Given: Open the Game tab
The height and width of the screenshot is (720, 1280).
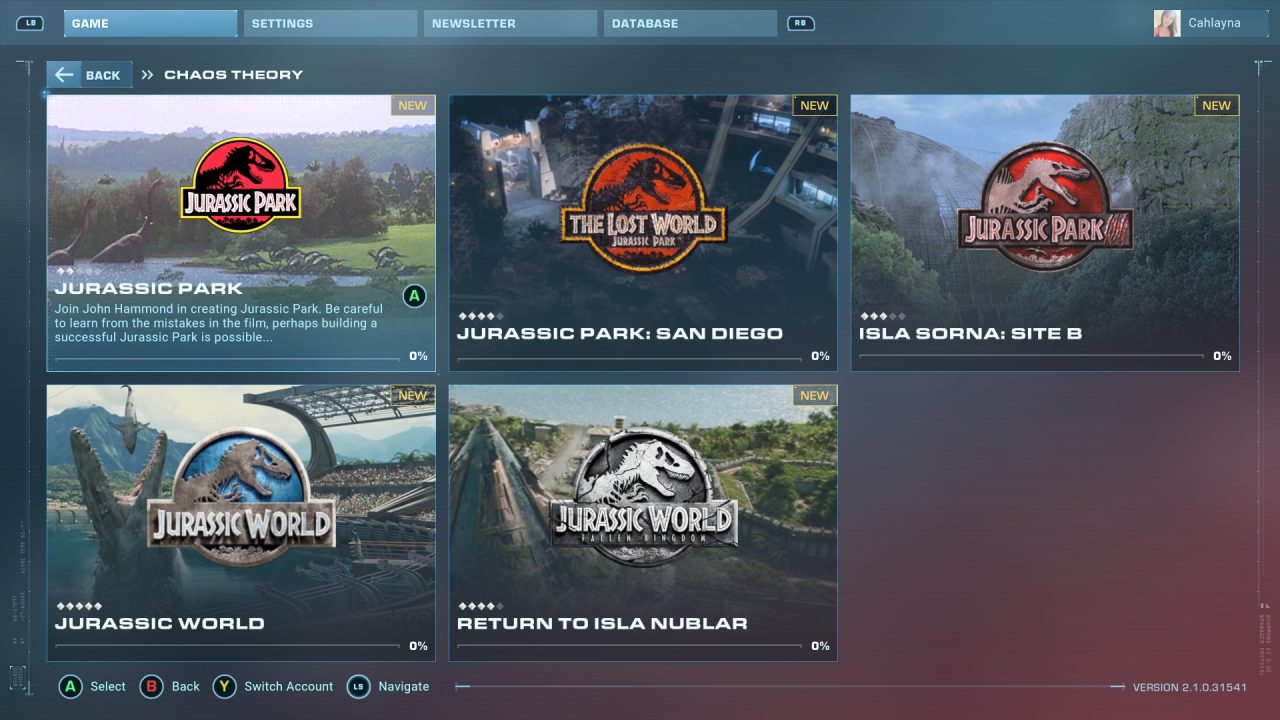Looking at the screenshot, I should click(150, 23).
